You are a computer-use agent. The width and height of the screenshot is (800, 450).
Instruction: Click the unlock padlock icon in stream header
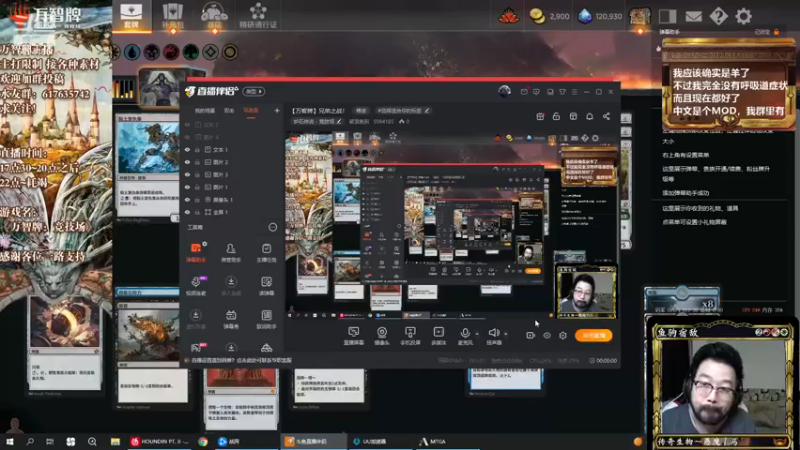point(556,116)
